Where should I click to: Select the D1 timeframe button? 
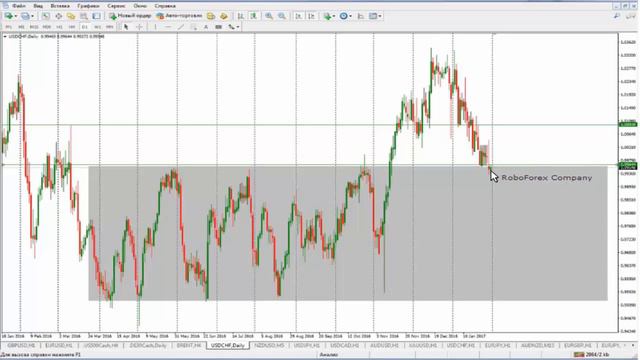pos(84,27)
